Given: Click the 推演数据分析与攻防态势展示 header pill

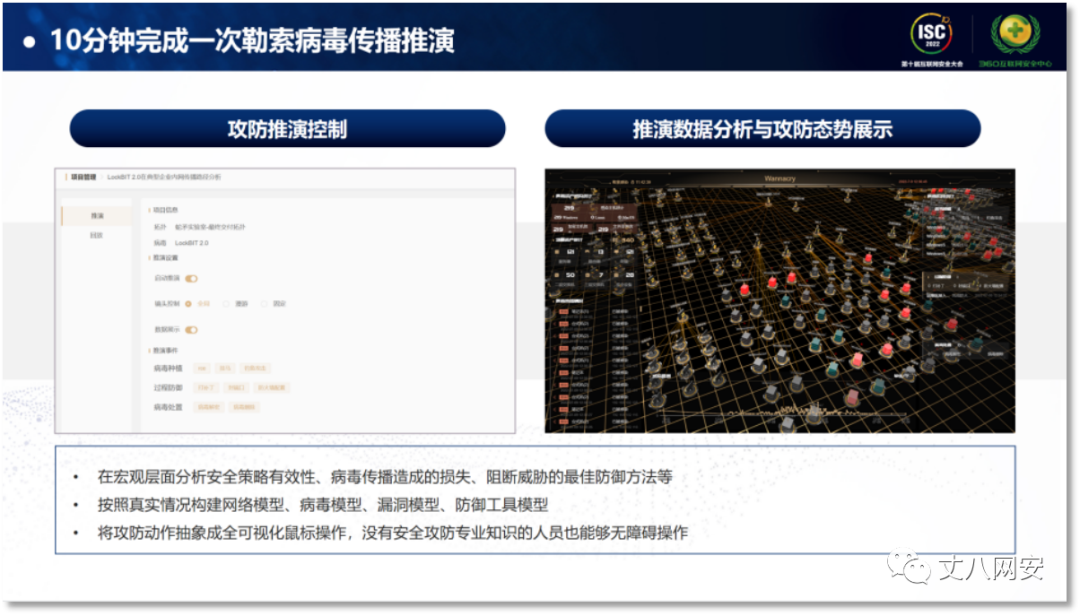Looking at the screenshot, I should (x=762, y=129).
